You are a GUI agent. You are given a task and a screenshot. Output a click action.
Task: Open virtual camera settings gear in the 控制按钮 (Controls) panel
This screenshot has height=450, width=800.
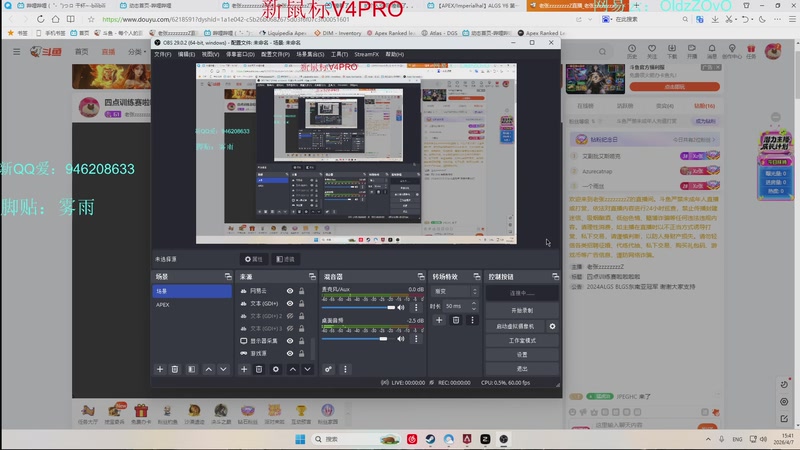pos(552,326)
